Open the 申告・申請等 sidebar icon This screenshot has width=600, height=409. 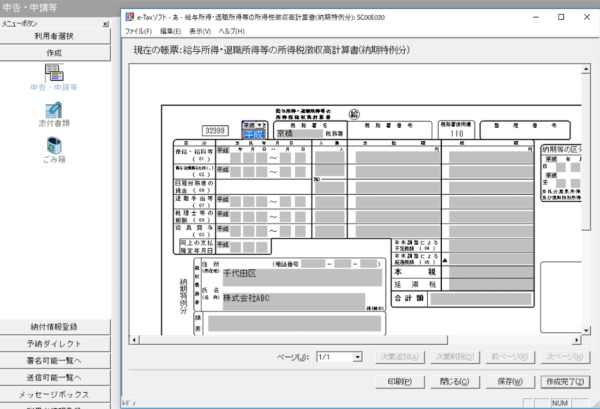54,77
